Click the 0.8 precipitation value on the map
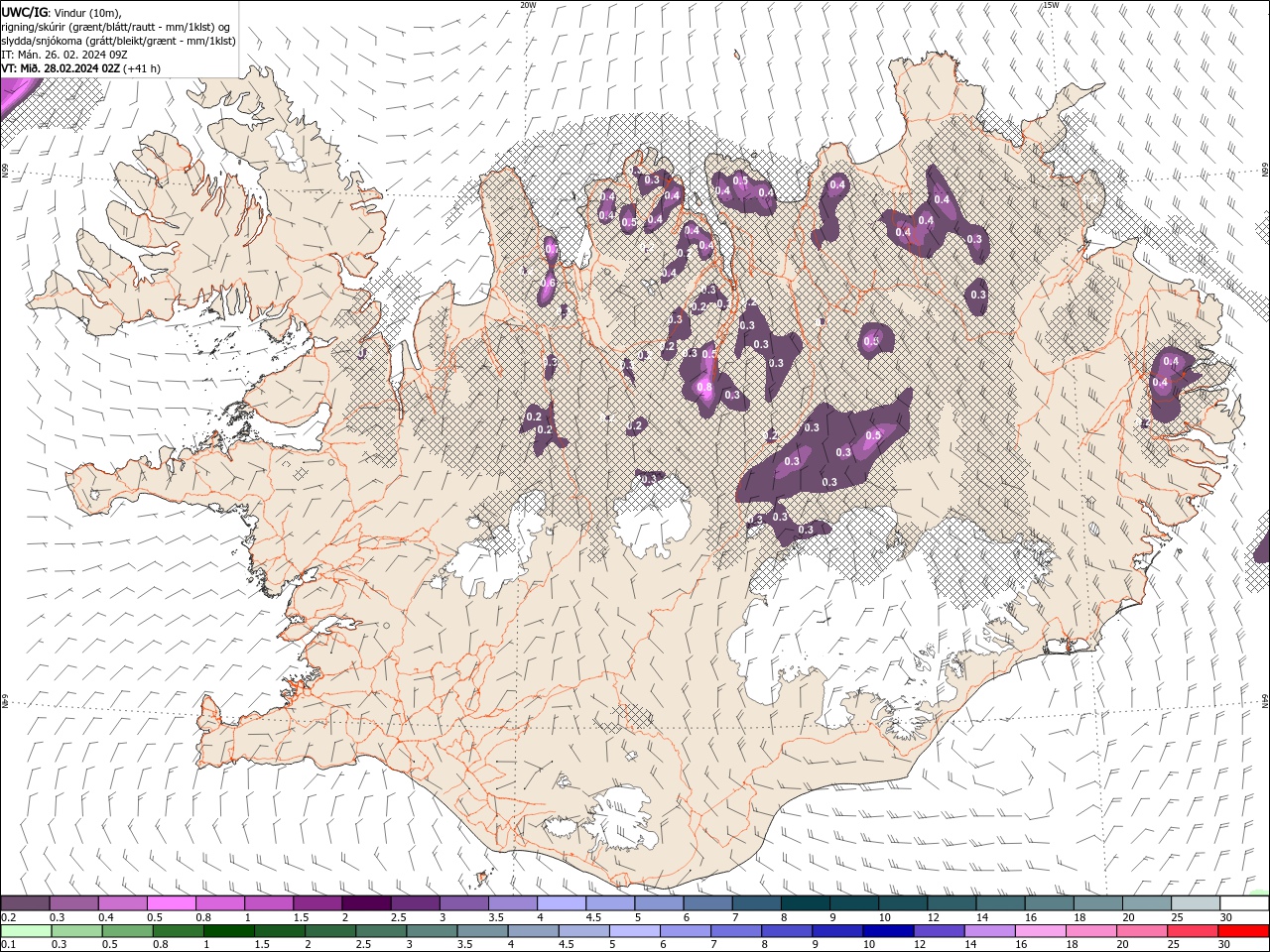 (x=704, y=387)
